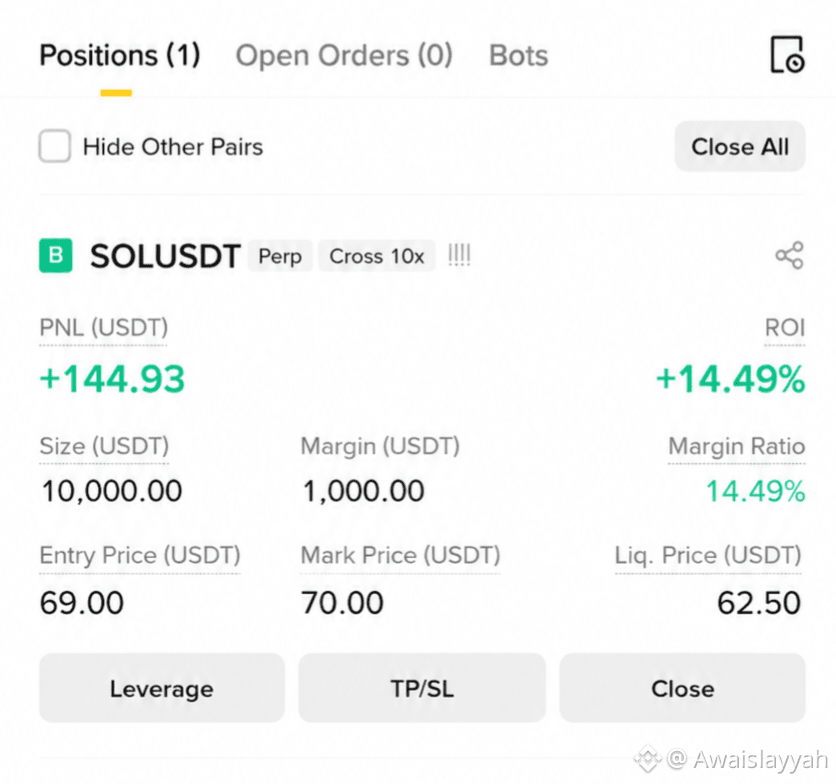This screenshot has width=836, height=784.
Task: Check Hide Other Pairs checkbox
Action: (54, 146)
